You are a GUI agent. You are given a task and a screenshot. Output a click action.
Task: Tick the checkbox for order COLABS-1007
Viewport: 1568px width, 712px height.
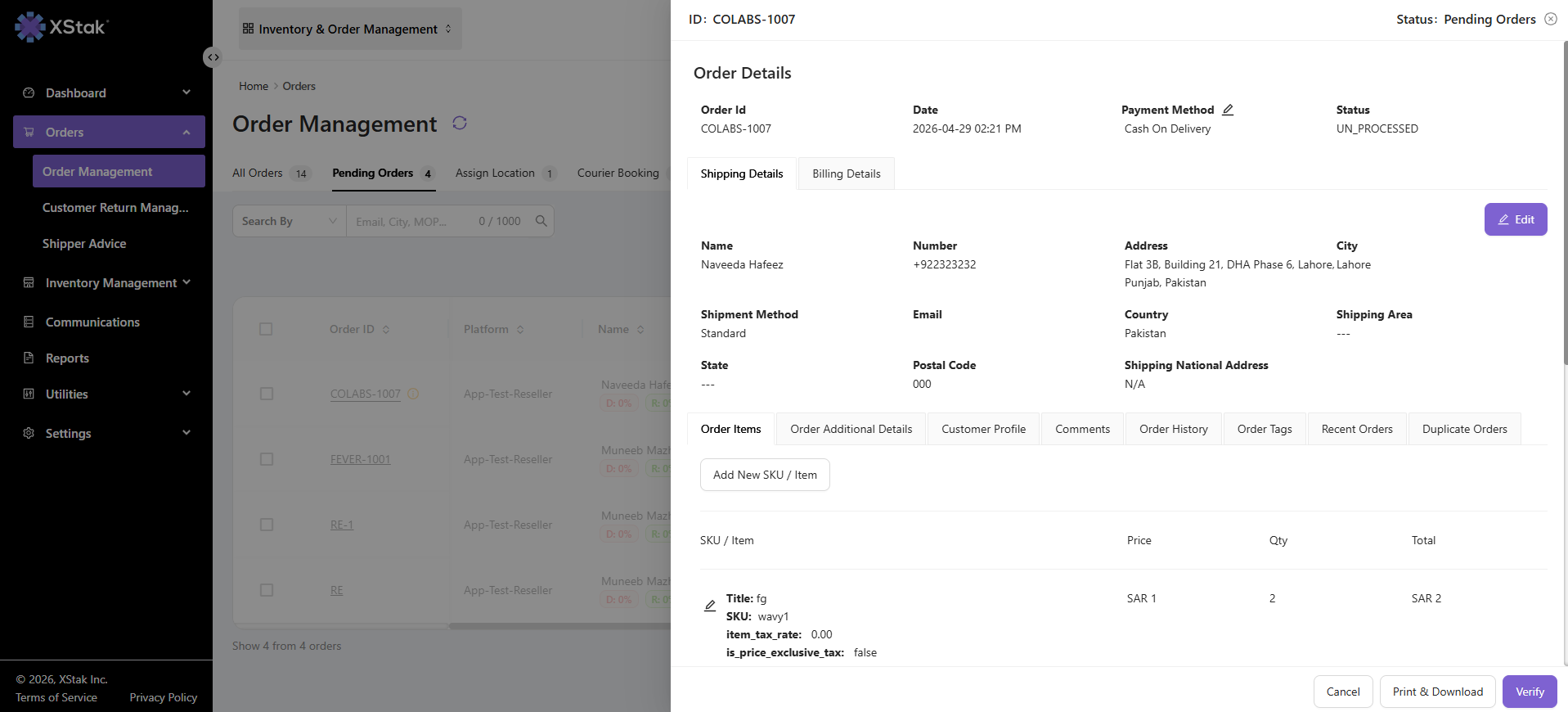click(266, 394)
